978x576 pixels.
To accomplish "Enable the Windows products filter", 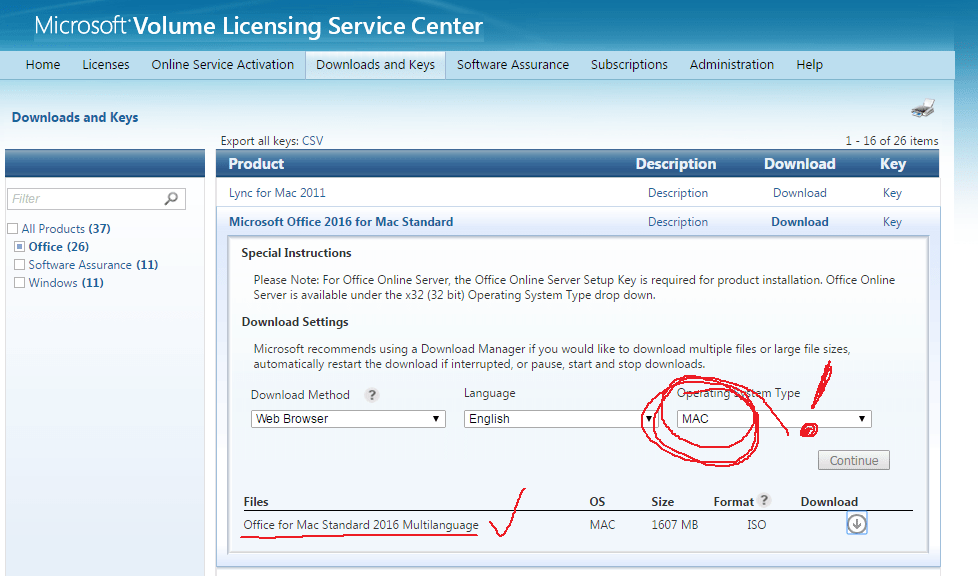I will (x=17, y=282).
